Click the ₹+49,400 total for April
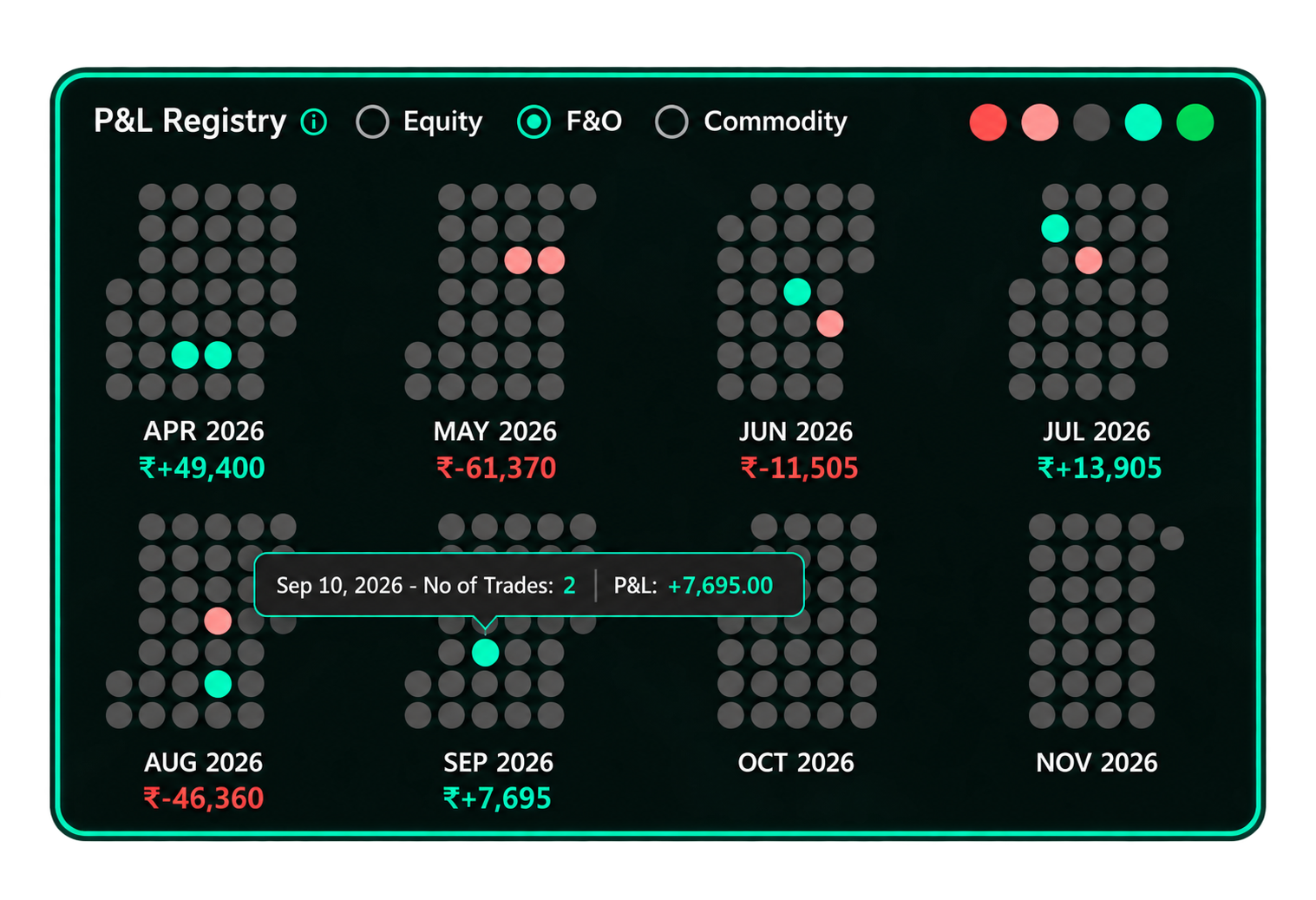 [x=202, y=469]
